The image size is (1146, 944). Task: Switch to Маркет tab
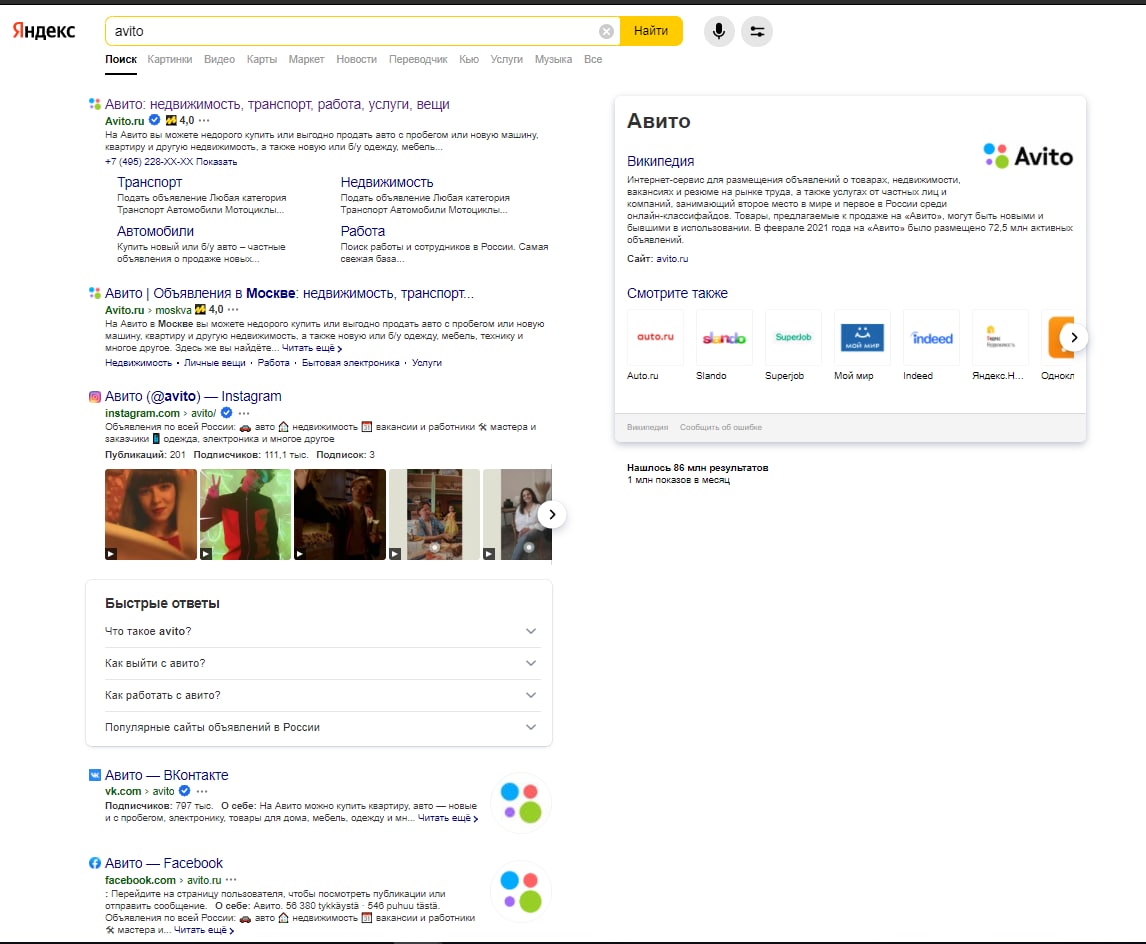(306, 59)
